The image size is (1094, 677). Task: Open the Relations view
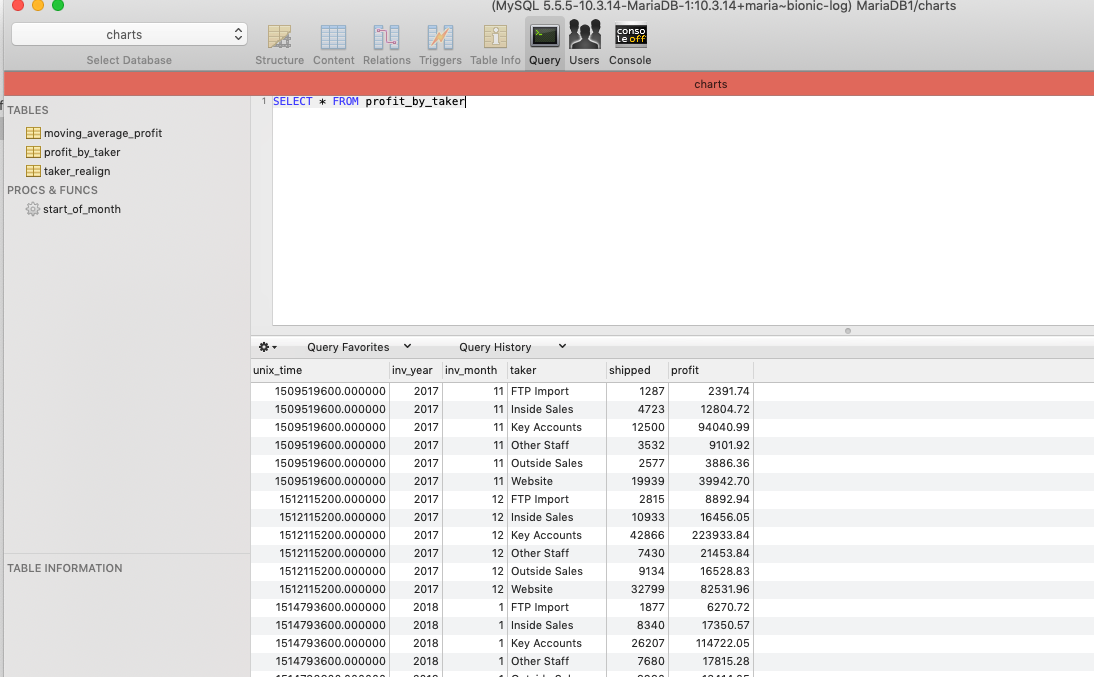[386, 40]
